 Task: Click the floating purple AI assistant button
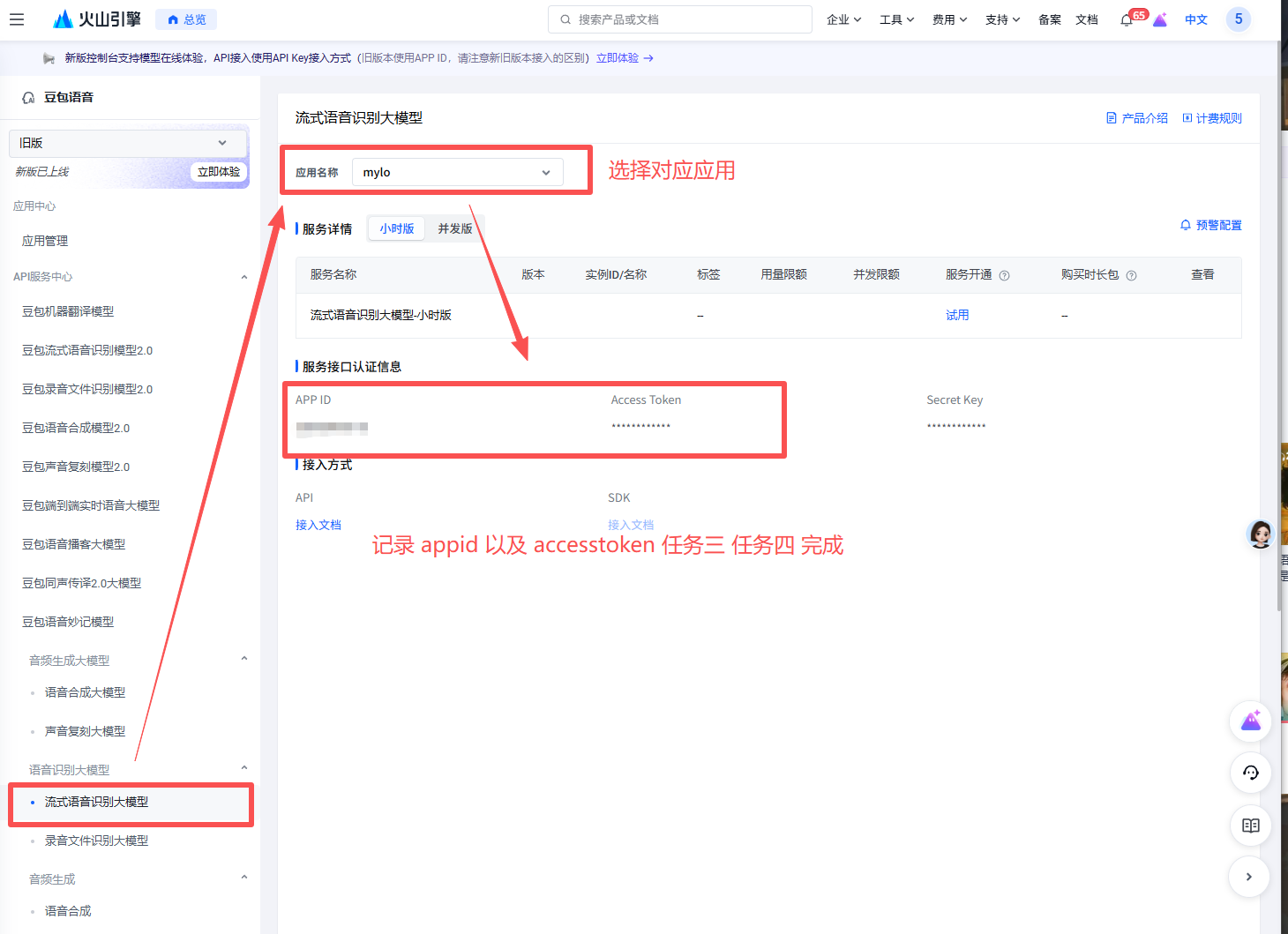[1251, 721]
